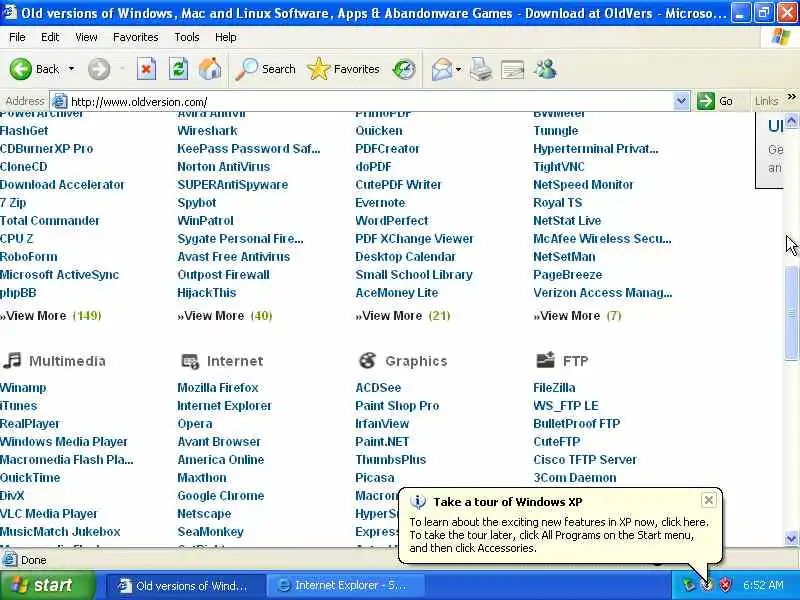Screen dimensions: 800x600
Task: Click the Windows XP tour tray icon
Action: tap(707, 585)
